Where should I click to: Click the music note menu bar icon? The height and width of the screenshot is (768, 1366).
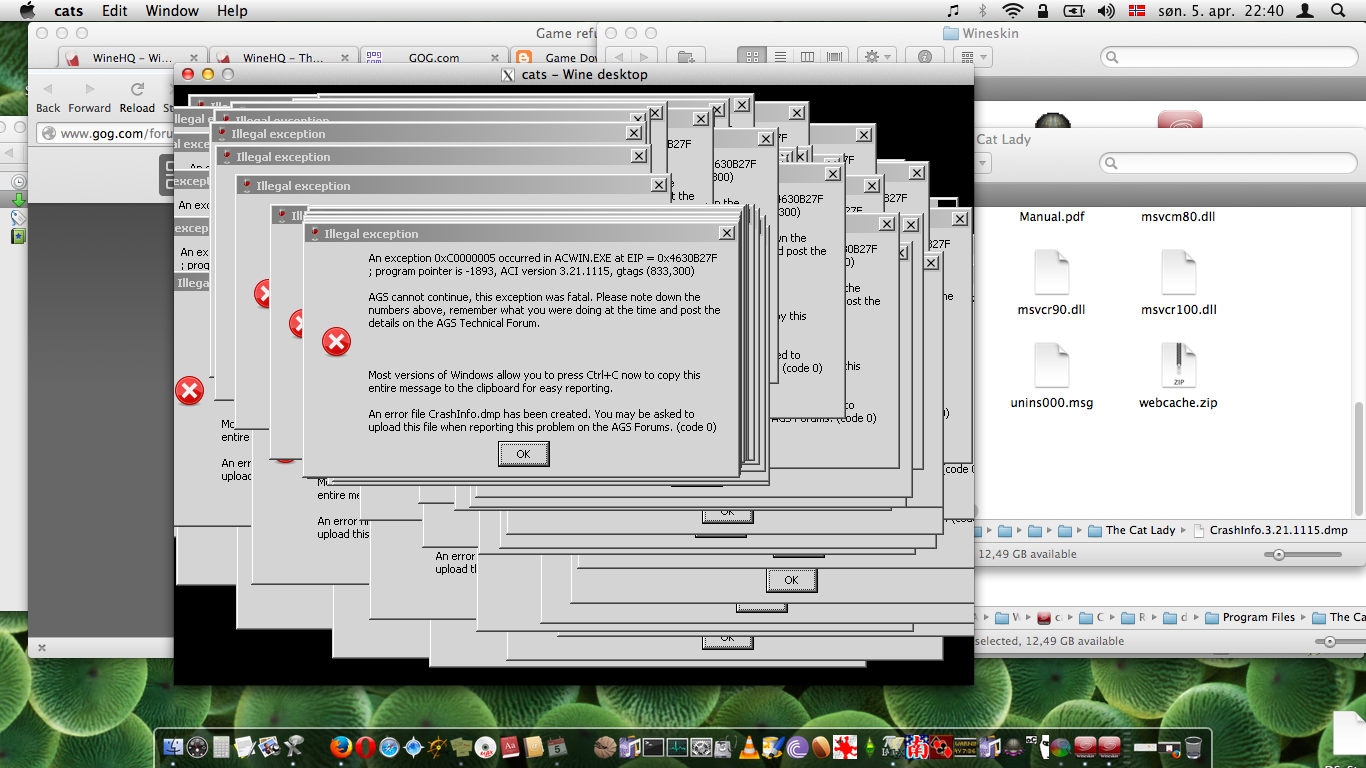[953, 11]
